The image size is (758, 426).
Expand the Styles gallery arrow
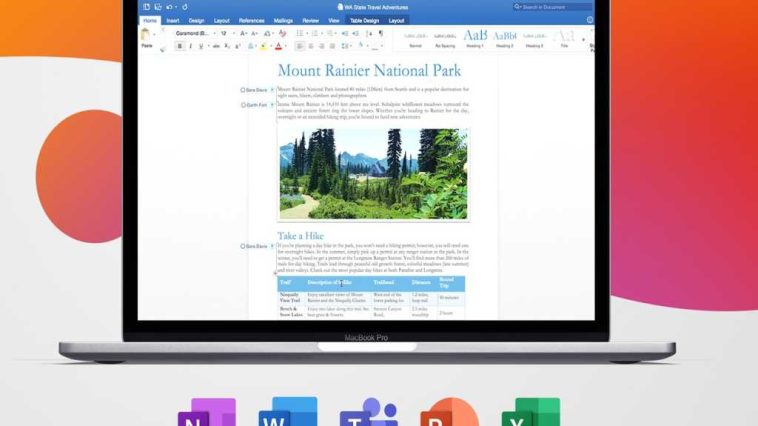[x=583, y=39]
